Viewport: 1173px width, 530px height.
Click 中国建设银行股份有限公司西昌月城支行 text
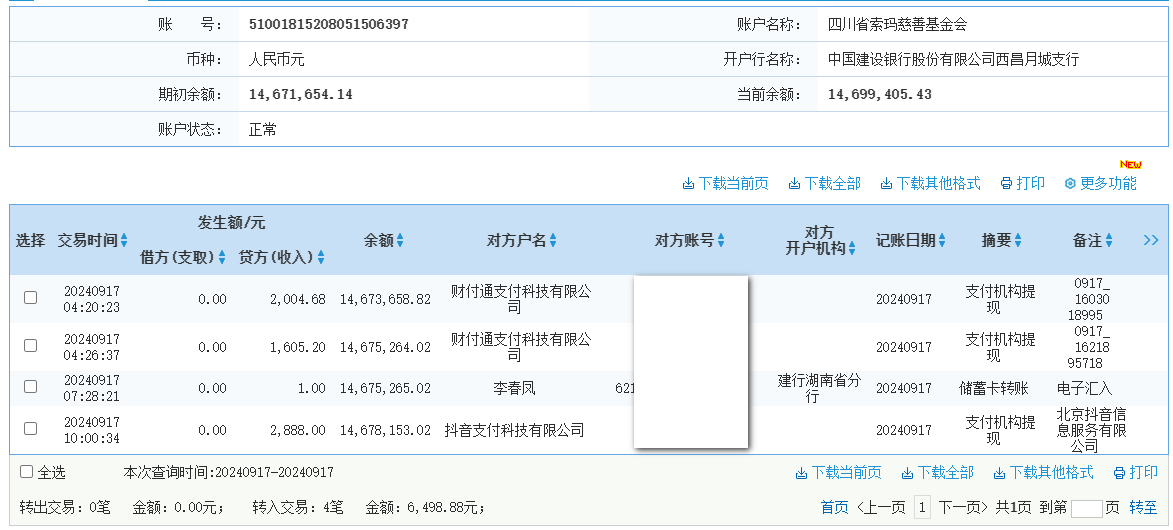pos(954,59)
